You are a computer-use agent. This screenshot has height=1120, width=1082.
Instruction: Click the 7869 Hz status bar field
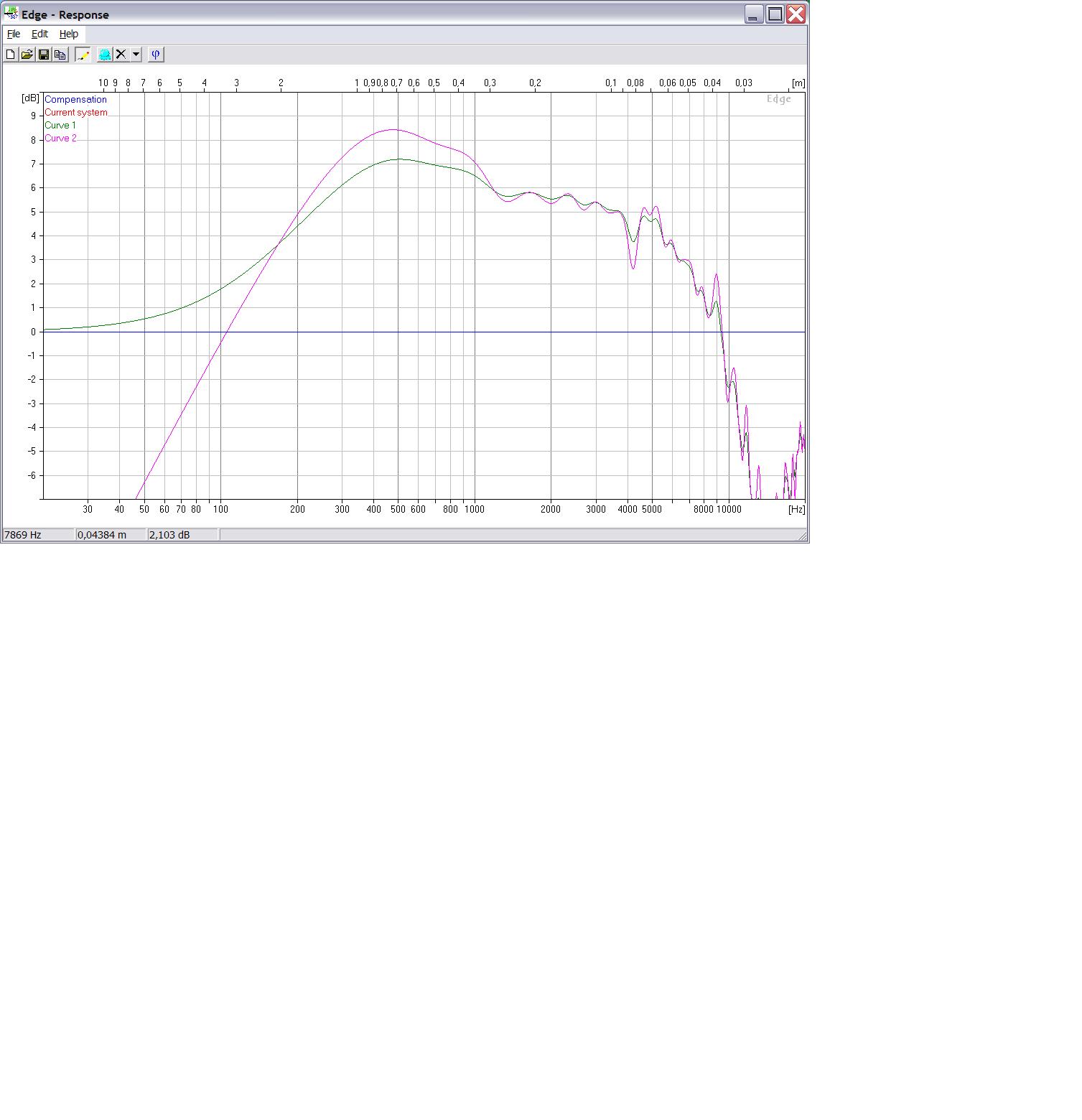39,535
